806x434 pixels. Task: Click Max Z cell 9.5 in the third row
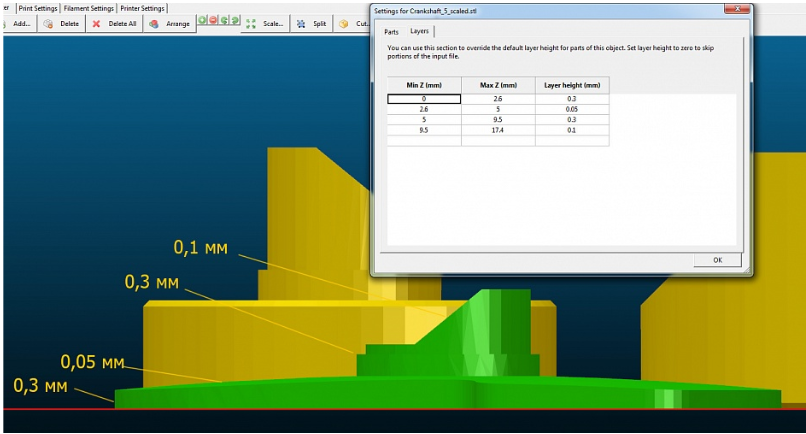tap(498, 120)
